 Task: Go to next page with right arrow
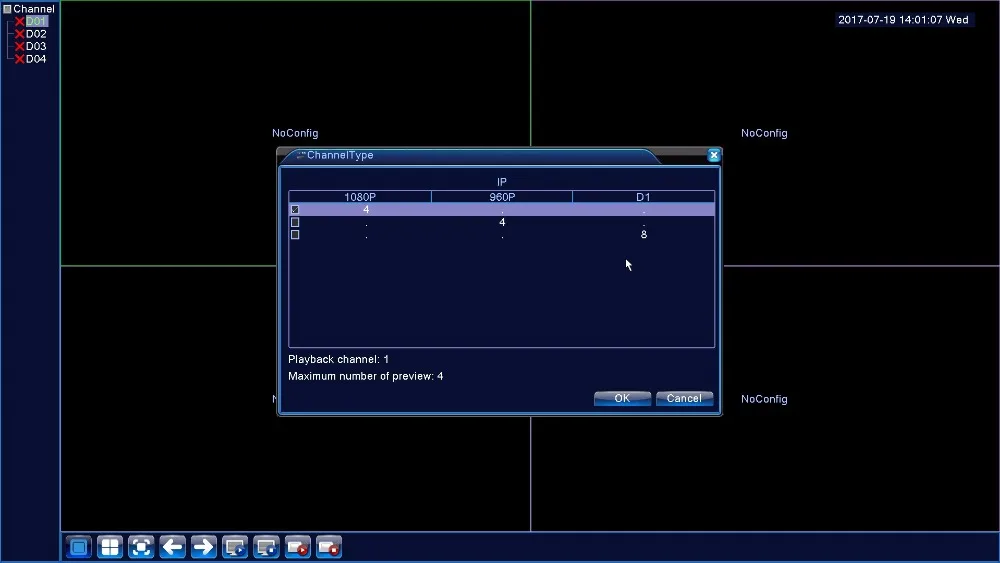(x=204, y=547)
